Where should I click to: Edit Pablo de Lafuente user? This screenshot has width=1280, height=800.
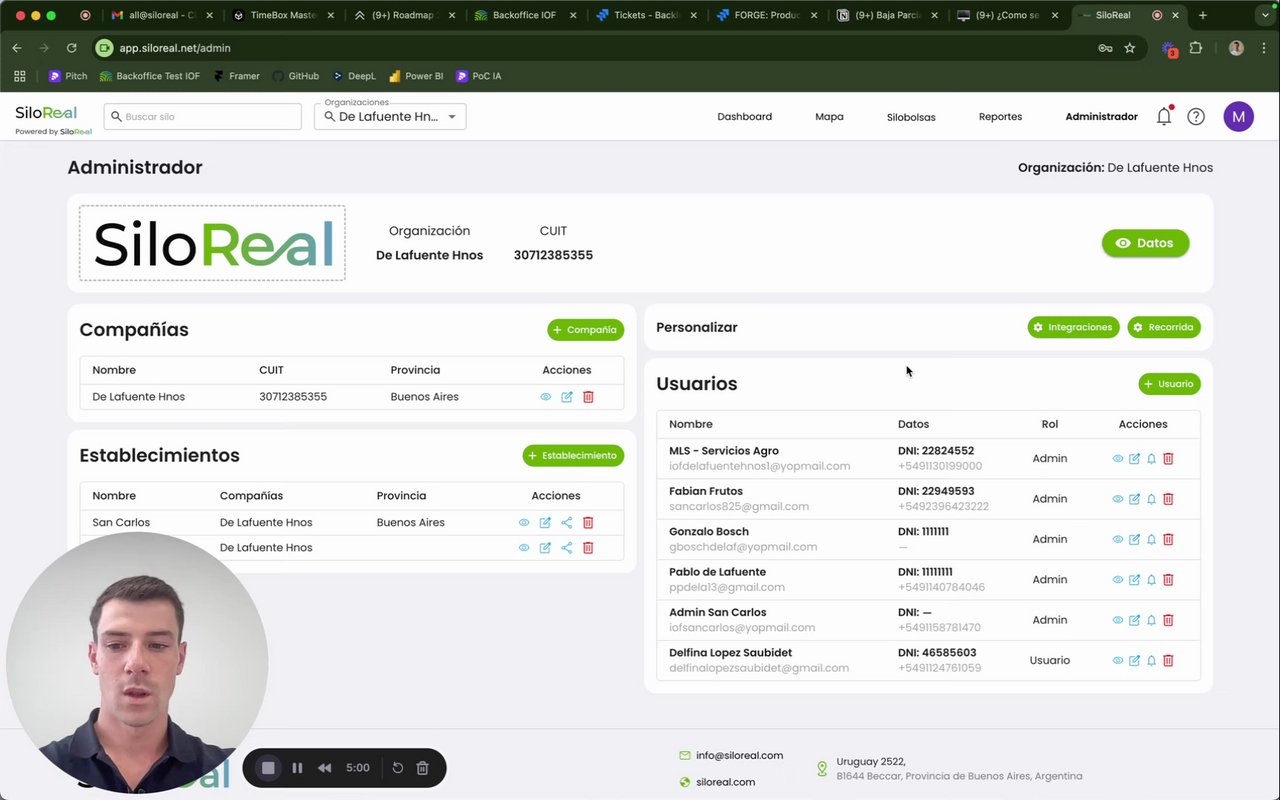pyautogui.click(x=1134, y=580)
